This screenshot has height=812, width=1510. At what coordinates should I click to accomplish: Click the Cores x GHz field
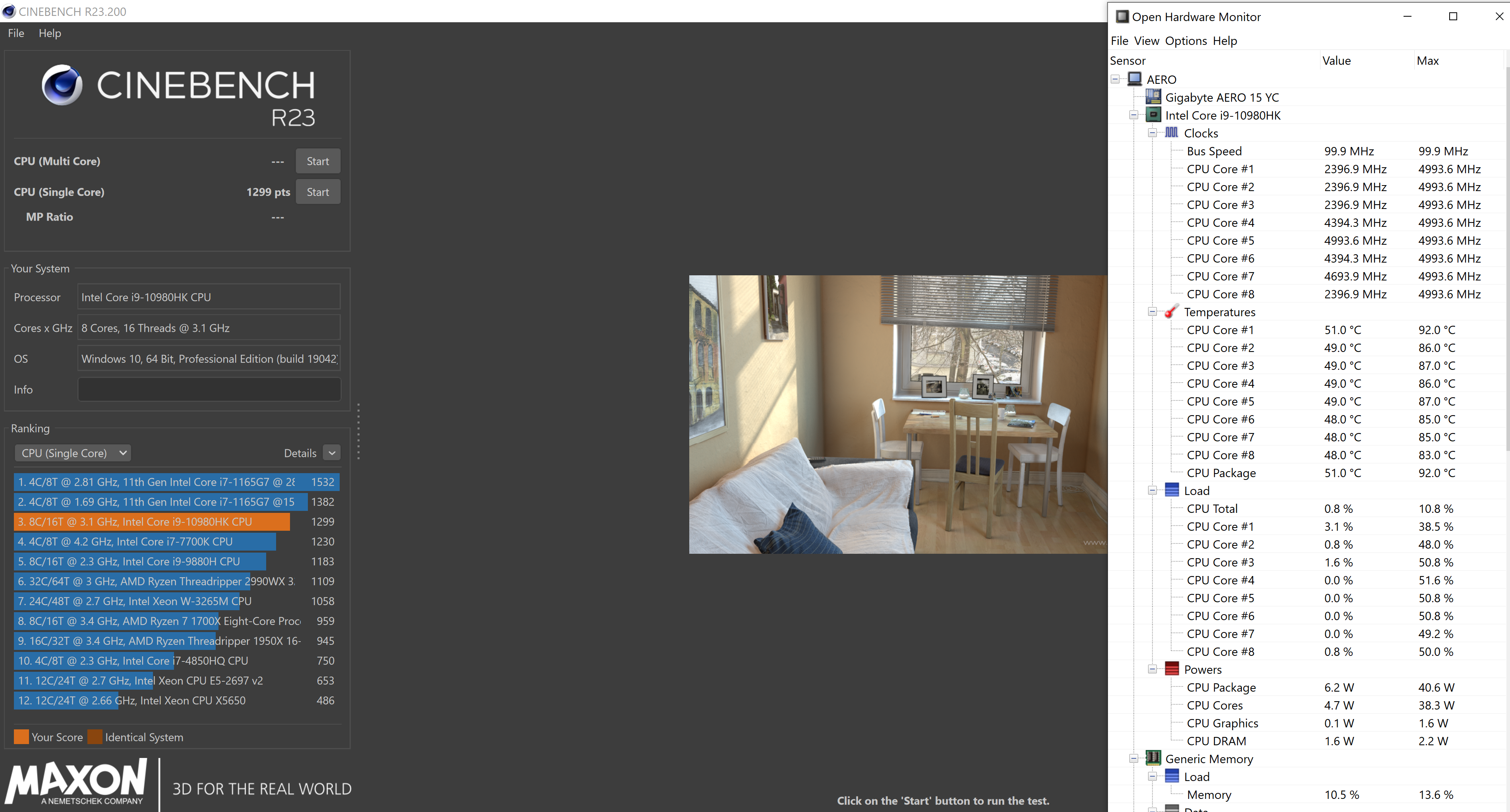[209, 328]
